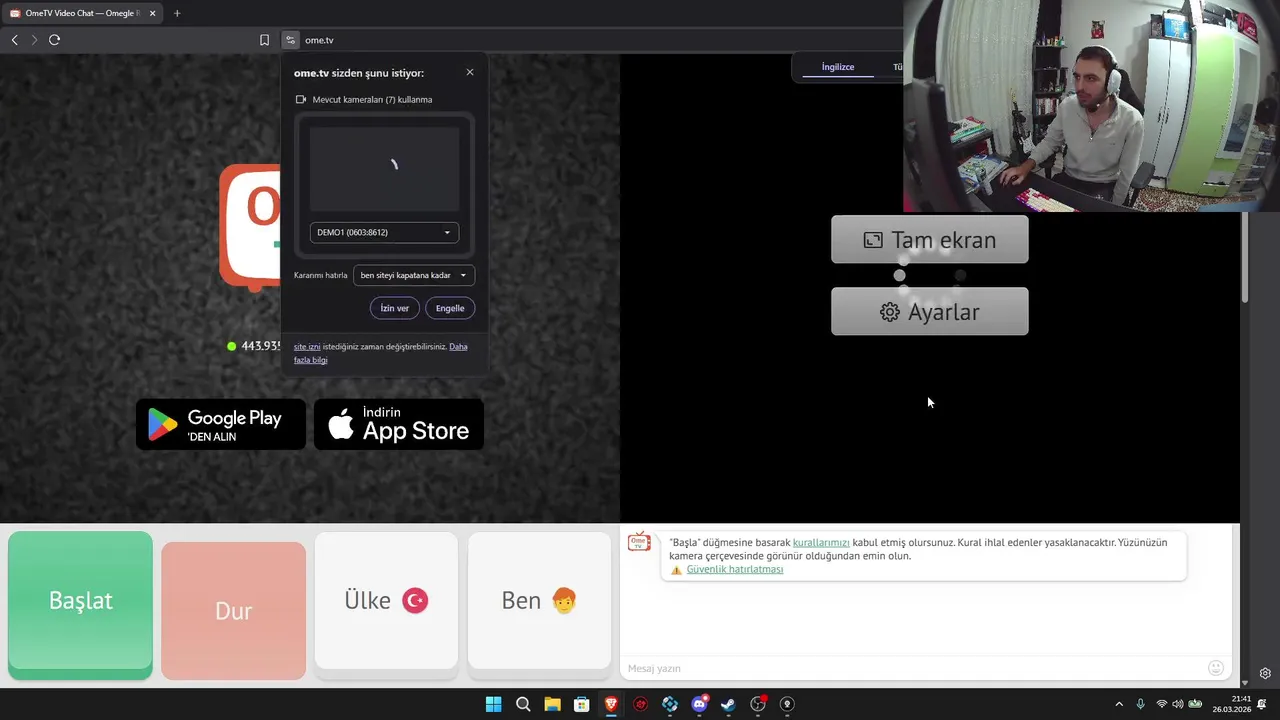Expand the 'ben siteyi kapatana kadar' dropdown

pos(414,275)
